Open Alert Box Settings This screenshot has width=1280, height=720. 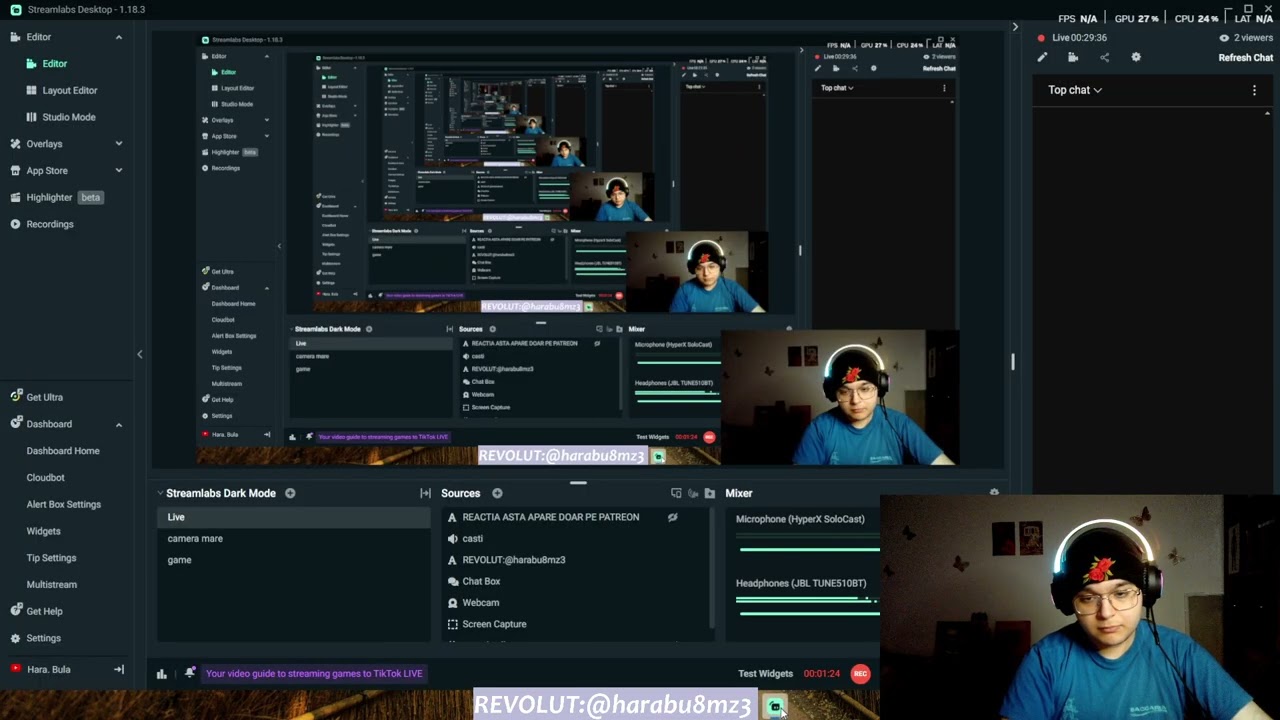point(63,504)
